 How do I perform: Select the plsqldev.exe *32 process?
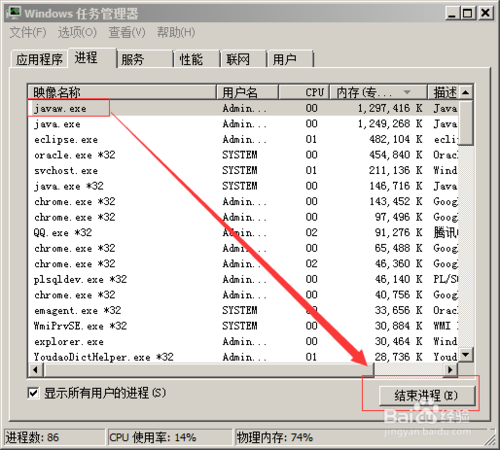pyautogui.click(x=243, y=279)
